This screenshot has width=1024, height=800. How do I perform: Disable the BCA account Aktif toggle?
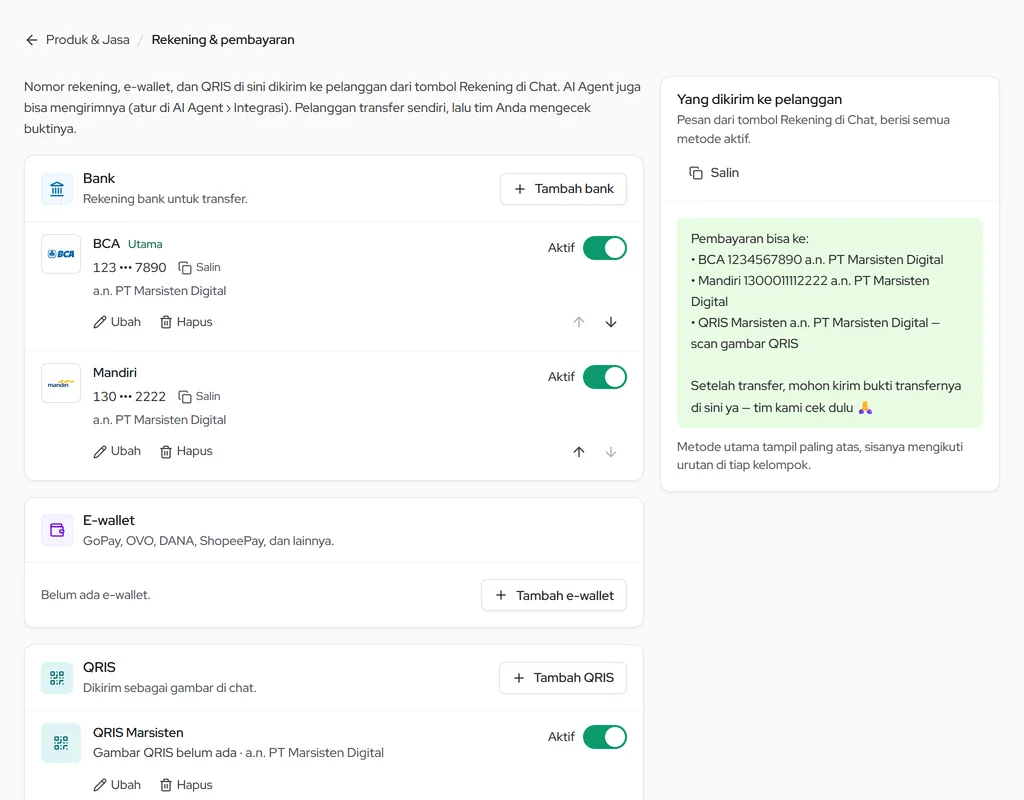click(x=605, y=248)
